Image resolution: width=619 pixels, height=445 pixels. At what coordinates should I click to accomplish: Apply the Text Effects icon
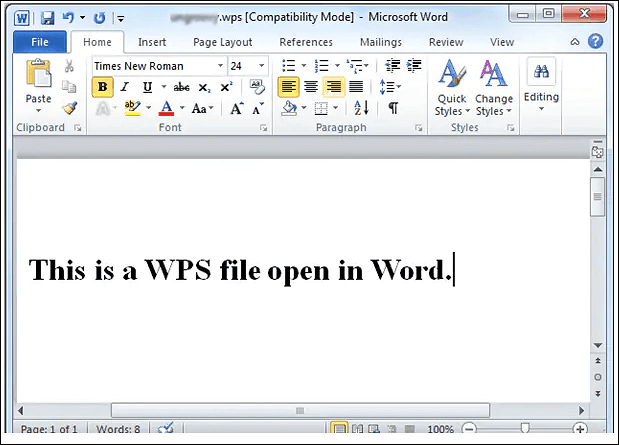[103, 108]
